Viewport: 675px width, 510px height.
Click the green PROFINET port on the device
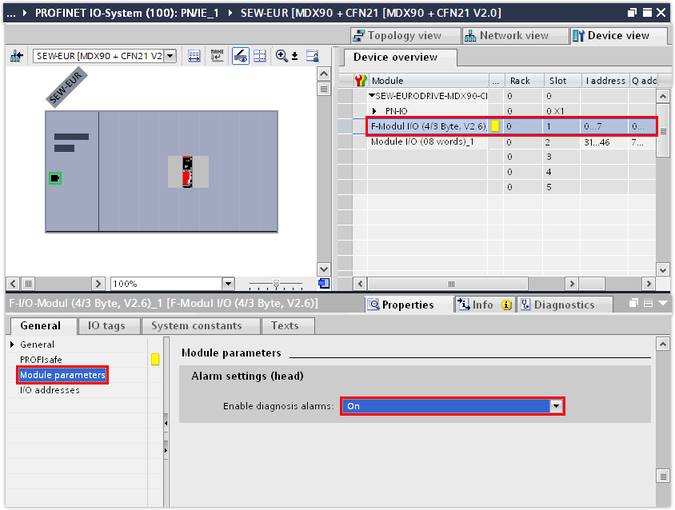pos(55,178)
